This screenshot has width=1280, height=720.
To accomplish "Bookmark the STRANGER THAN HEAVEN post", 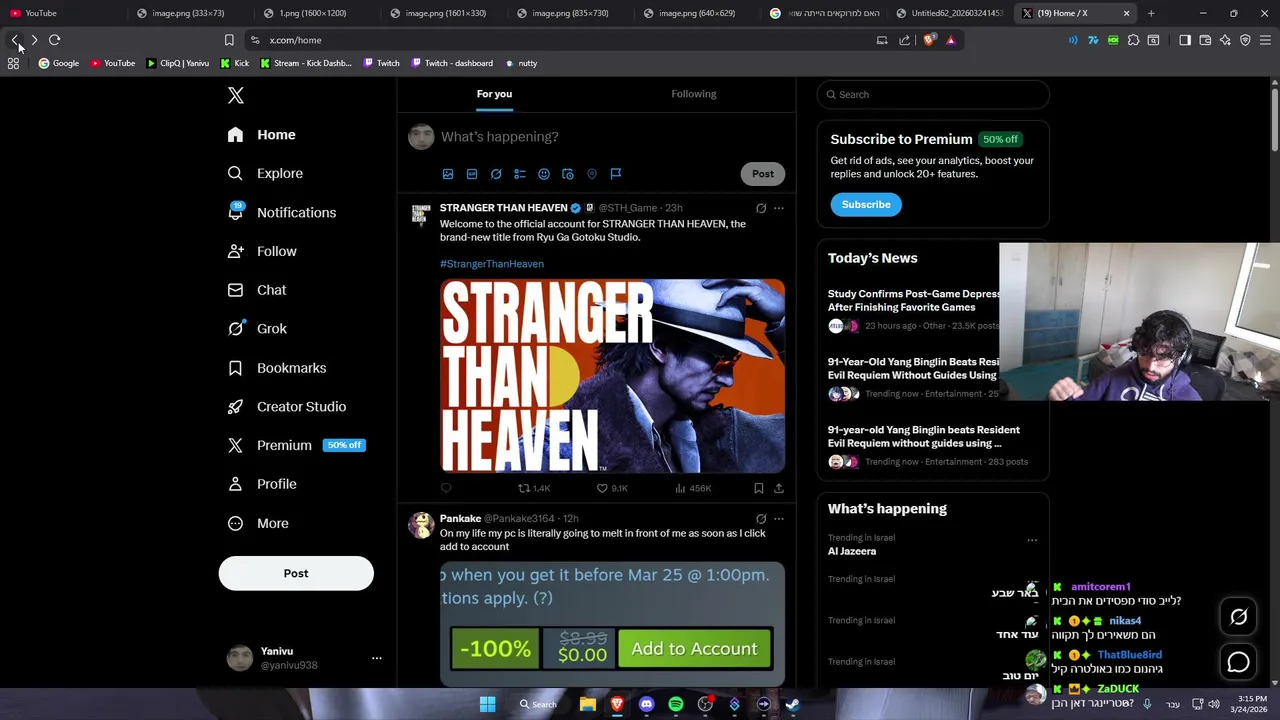I will (x=758, y=488).
